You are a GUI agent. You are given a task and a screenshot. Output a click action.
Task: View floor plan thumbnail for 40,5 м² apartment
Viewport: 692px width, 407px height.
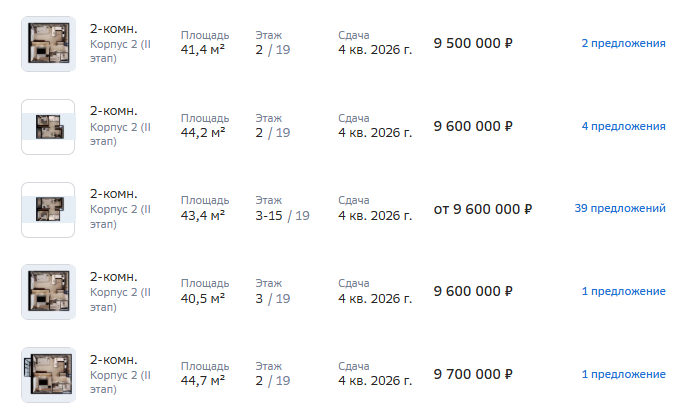coord(48,292)
